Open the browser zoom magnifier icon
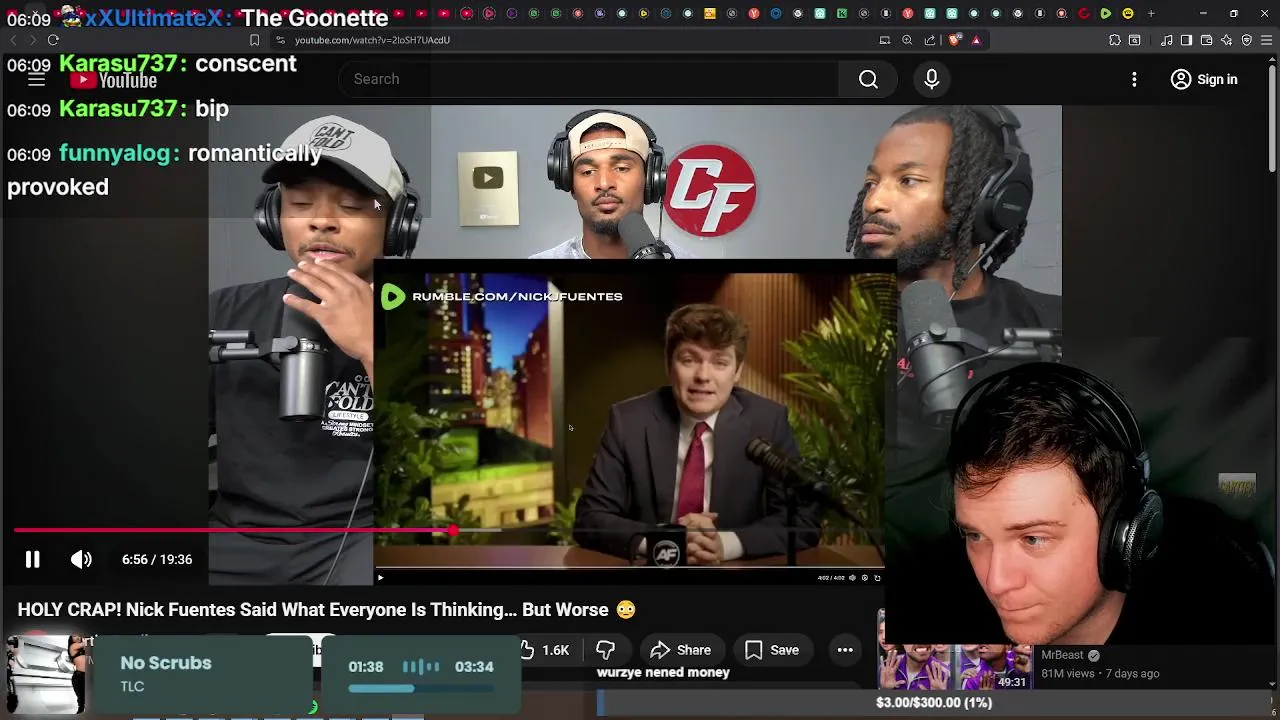The height and width of the screenshot is (720, 1280). tap(907, 40)
